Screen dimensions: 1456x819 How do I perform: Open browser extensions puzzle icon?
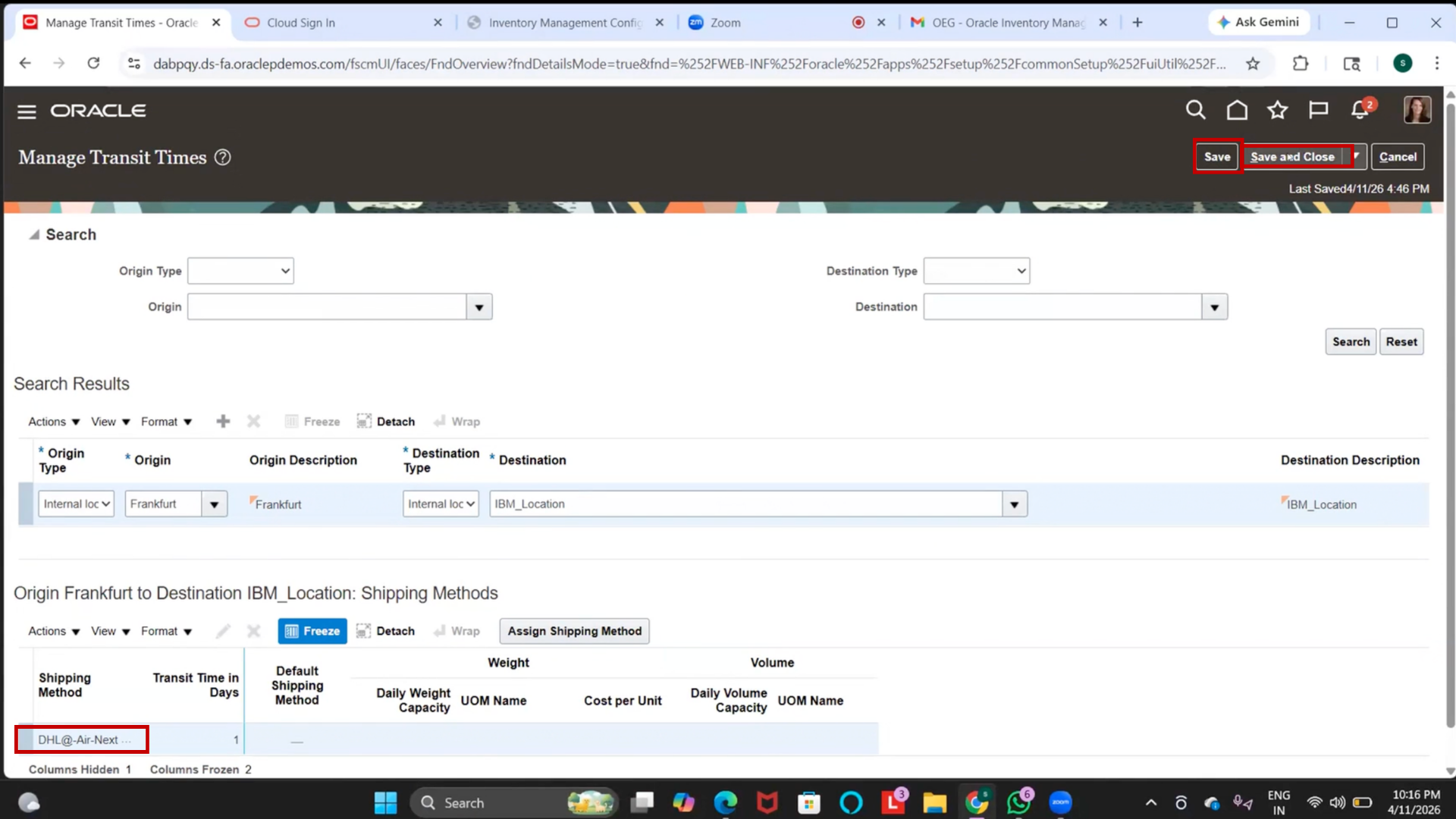pos(1301,64)
